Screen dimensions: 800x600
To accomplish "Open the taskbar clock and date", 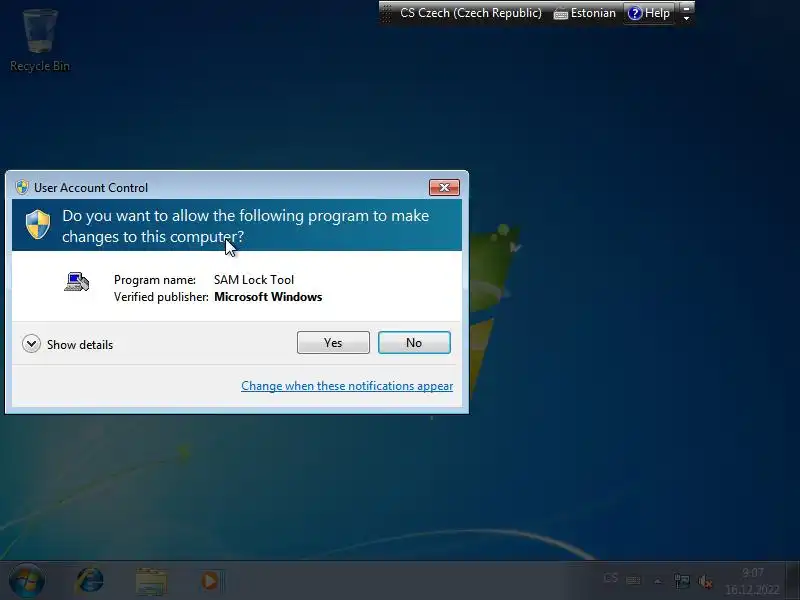I will pyautogui.click(x=753, y=581).
